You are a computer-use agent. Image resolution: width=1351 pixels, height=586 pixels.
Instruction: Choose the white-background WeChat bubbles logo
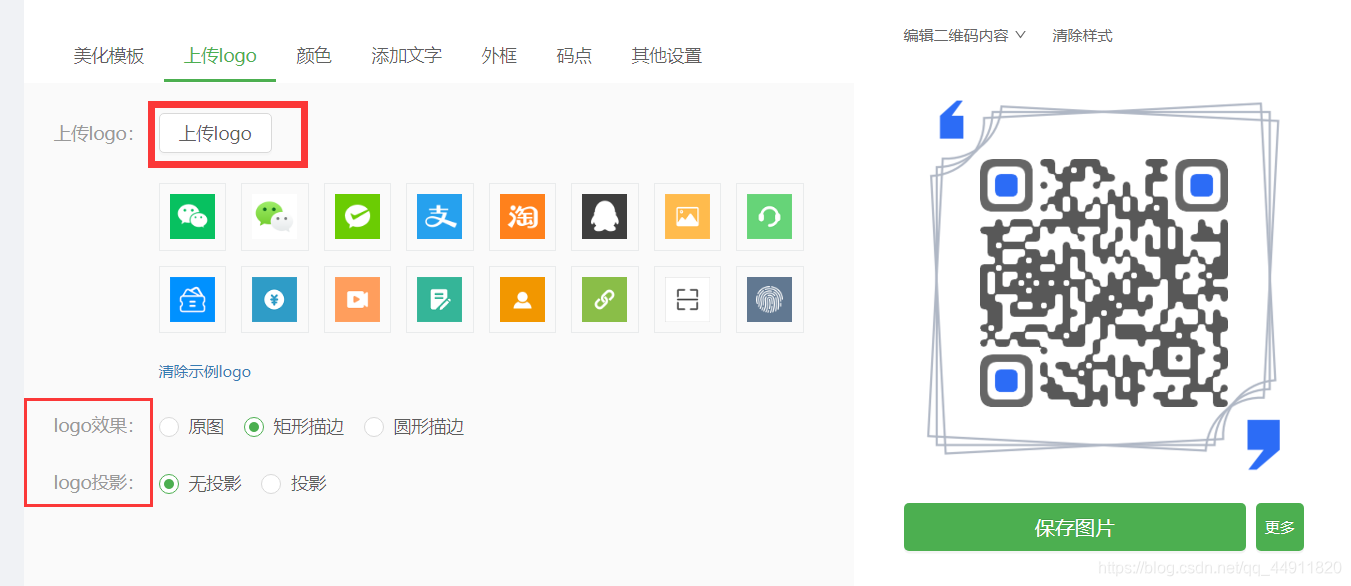275,216
